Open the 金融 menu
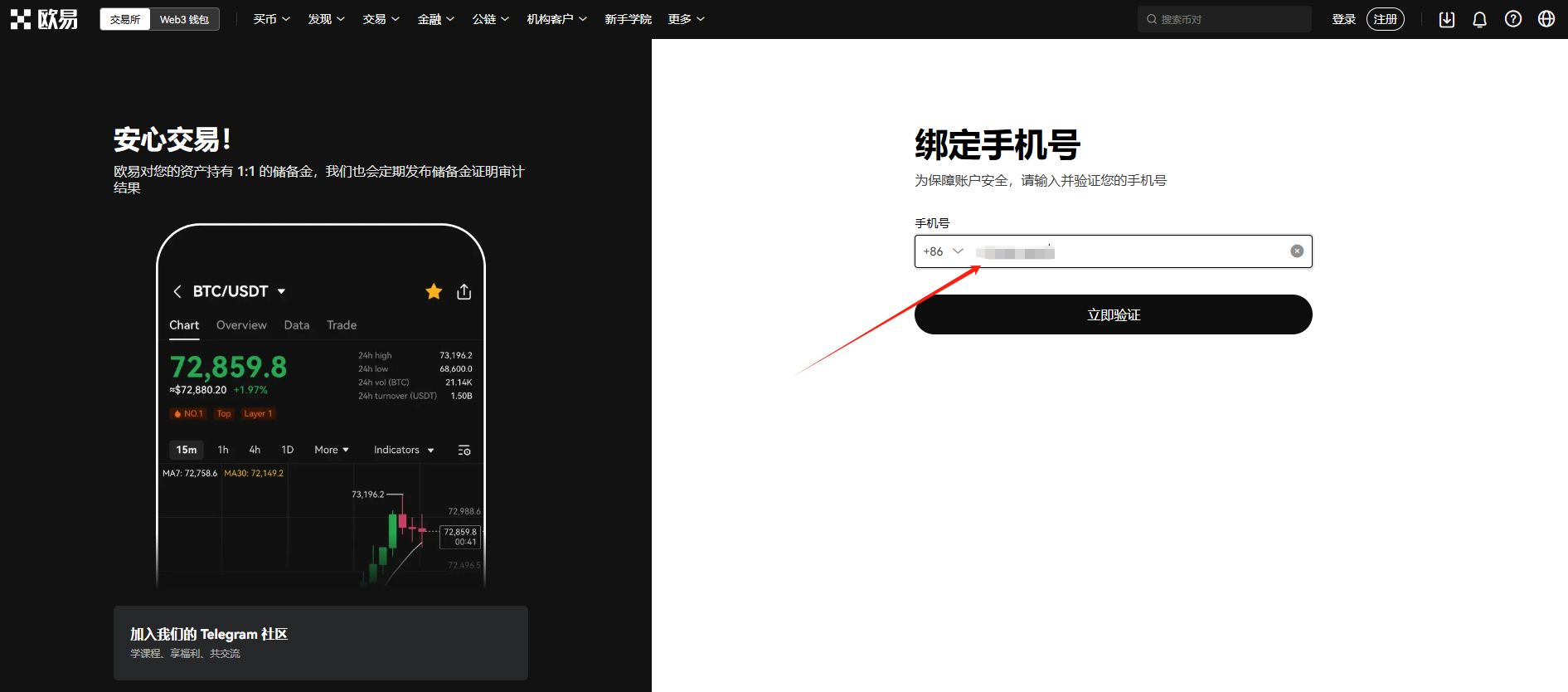The height and width of the screenshot is (692, 1568). (x=435, y=19)
